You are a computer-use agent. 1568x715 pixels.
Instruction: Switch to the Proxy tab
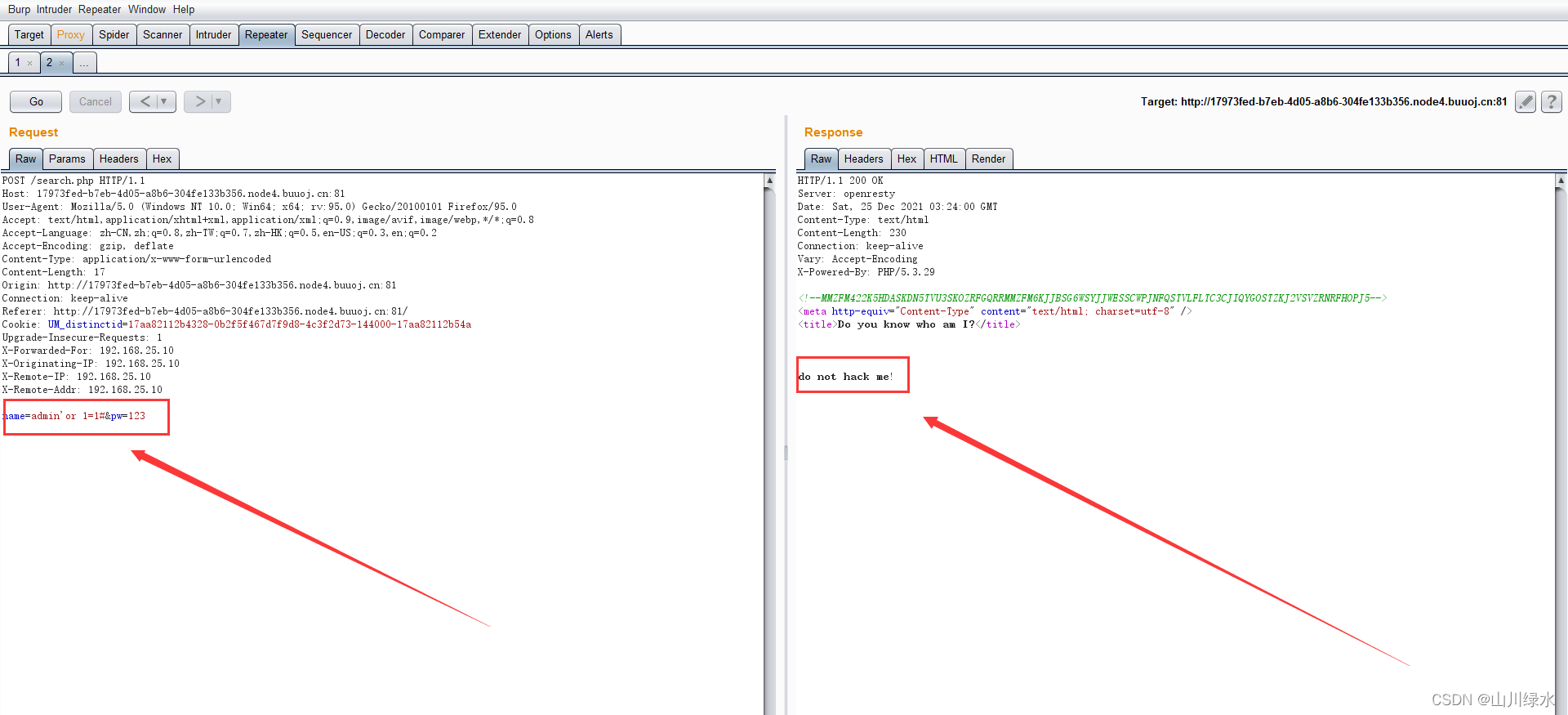pyautogui.click(x=71, y=34)
